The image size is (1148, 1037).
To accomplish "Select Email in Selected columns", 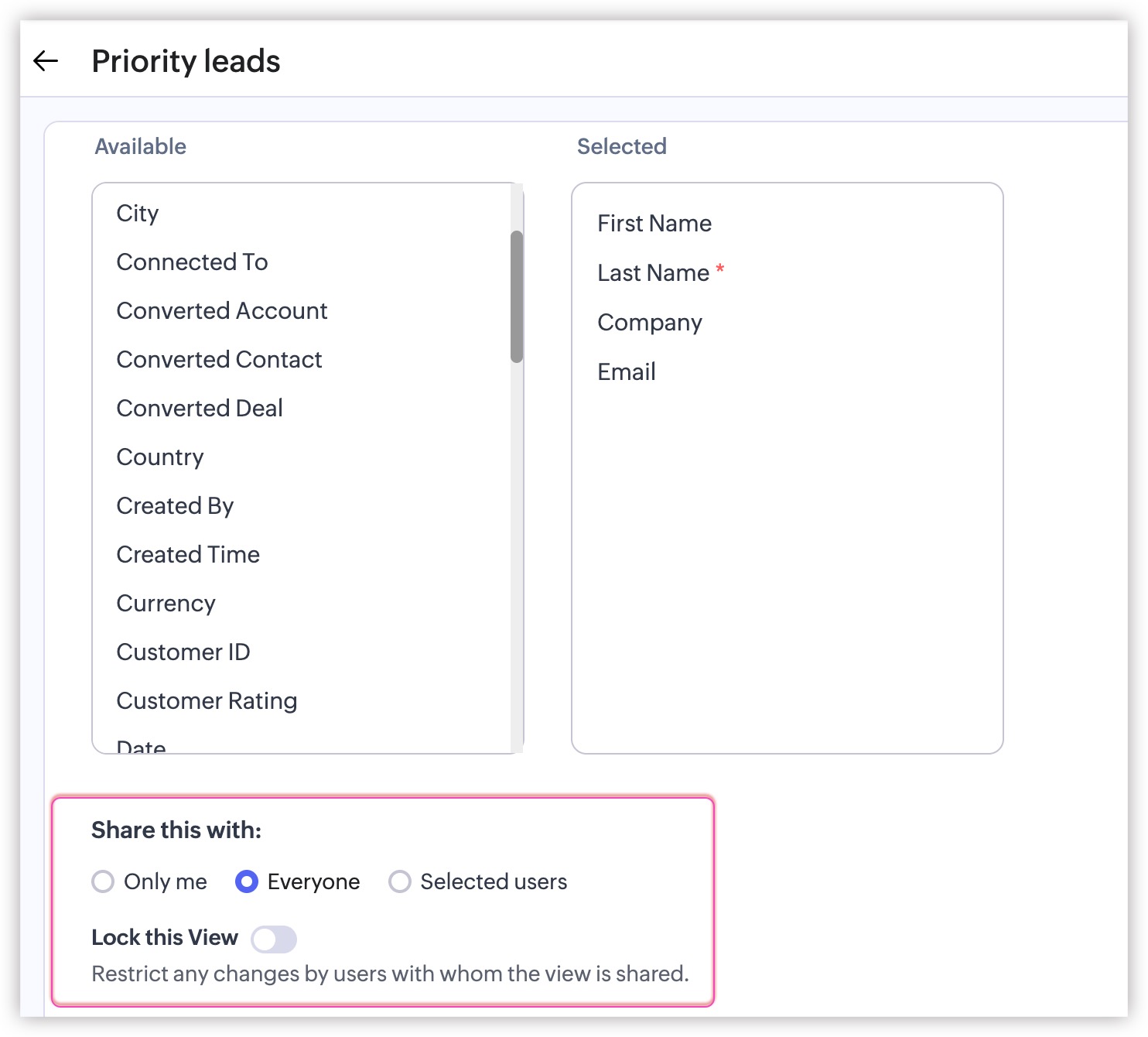I will pyautogui.click(x=627, y=372).
